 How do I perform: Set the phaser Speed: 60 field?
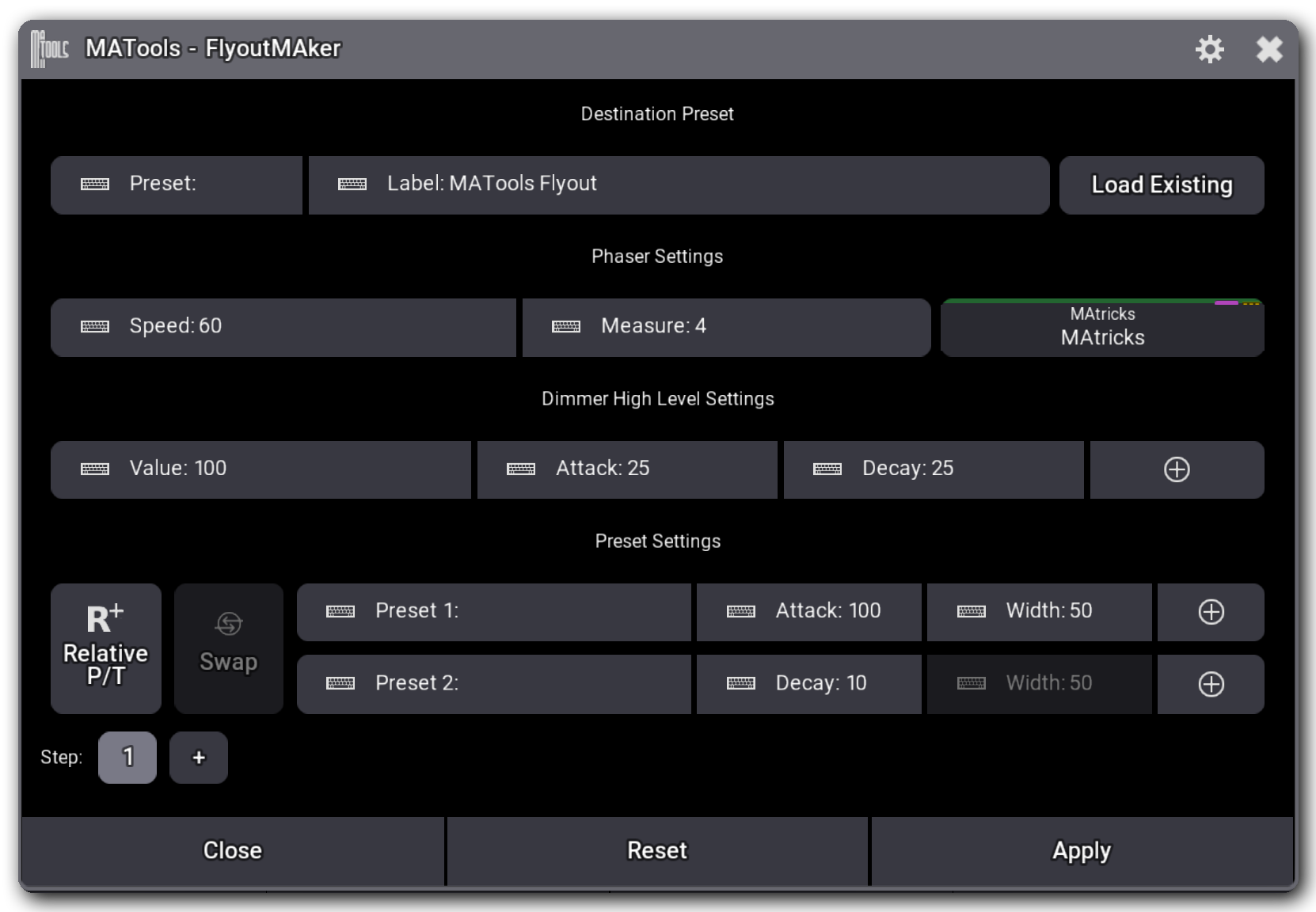click(283, 327)
